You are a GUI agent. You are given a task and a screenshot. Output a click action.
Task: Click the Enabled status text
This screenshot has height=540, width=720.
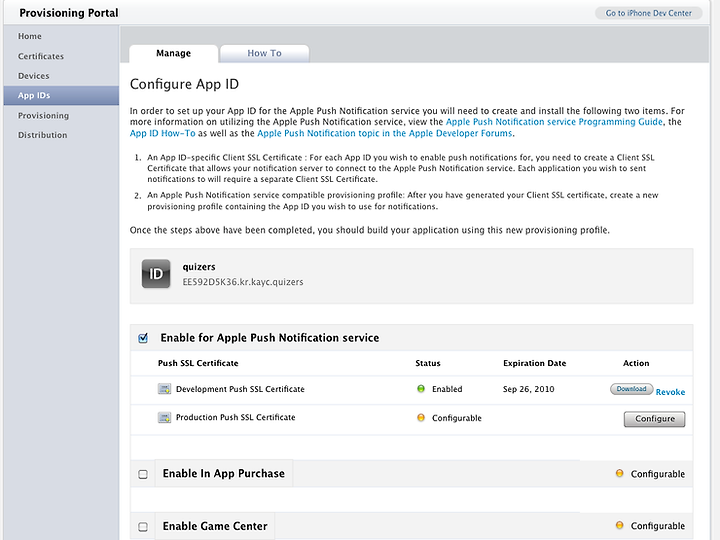pos(447,389)
